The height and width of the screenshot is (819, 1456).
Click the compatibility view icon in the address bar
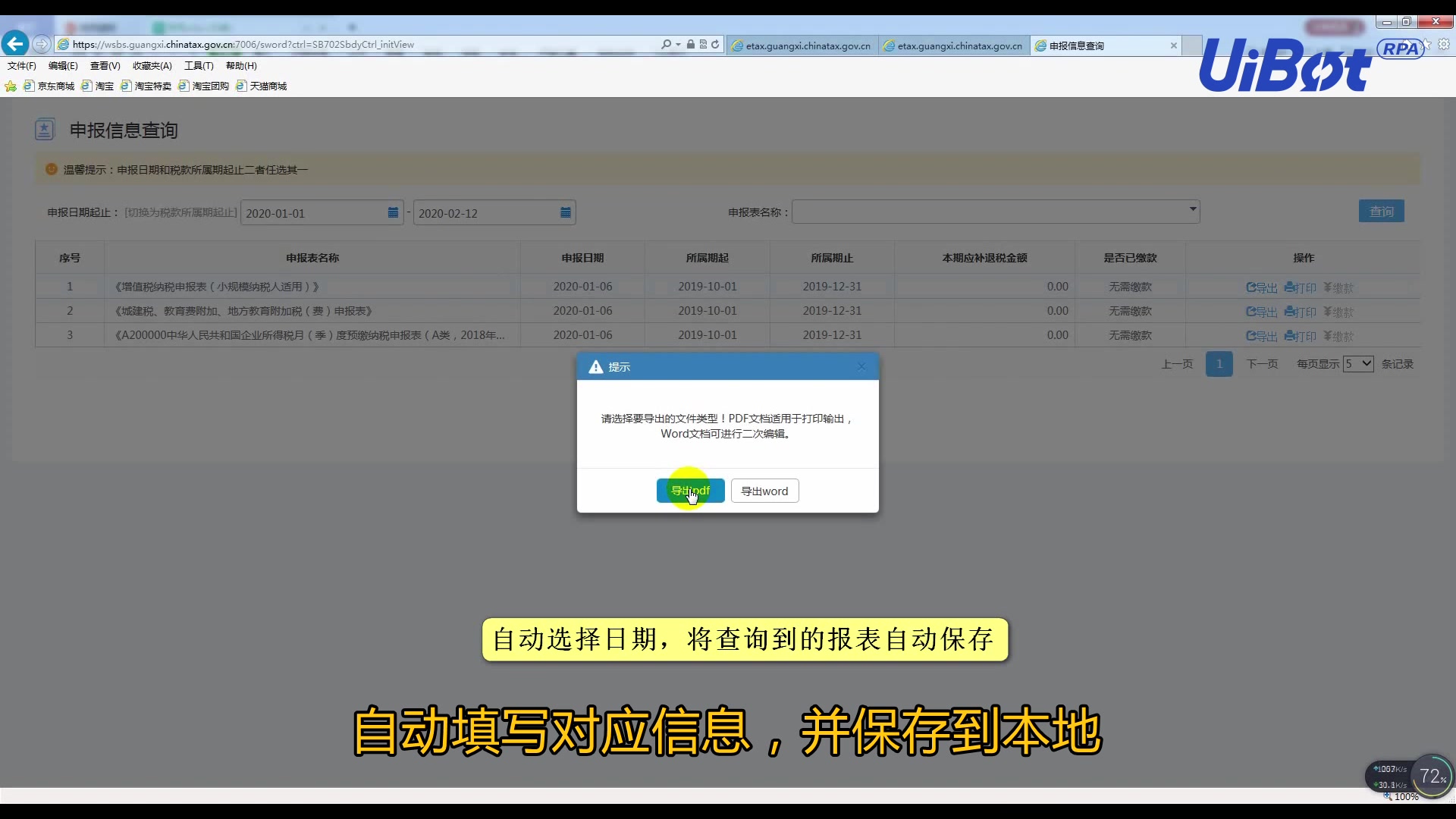click(703, 44)
